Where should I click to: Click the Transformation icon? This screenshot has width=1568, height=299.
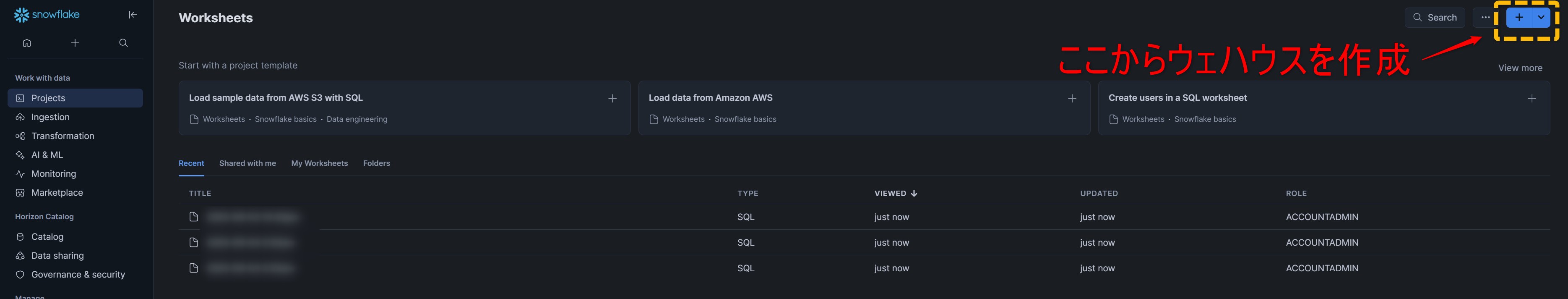point(20,136)
